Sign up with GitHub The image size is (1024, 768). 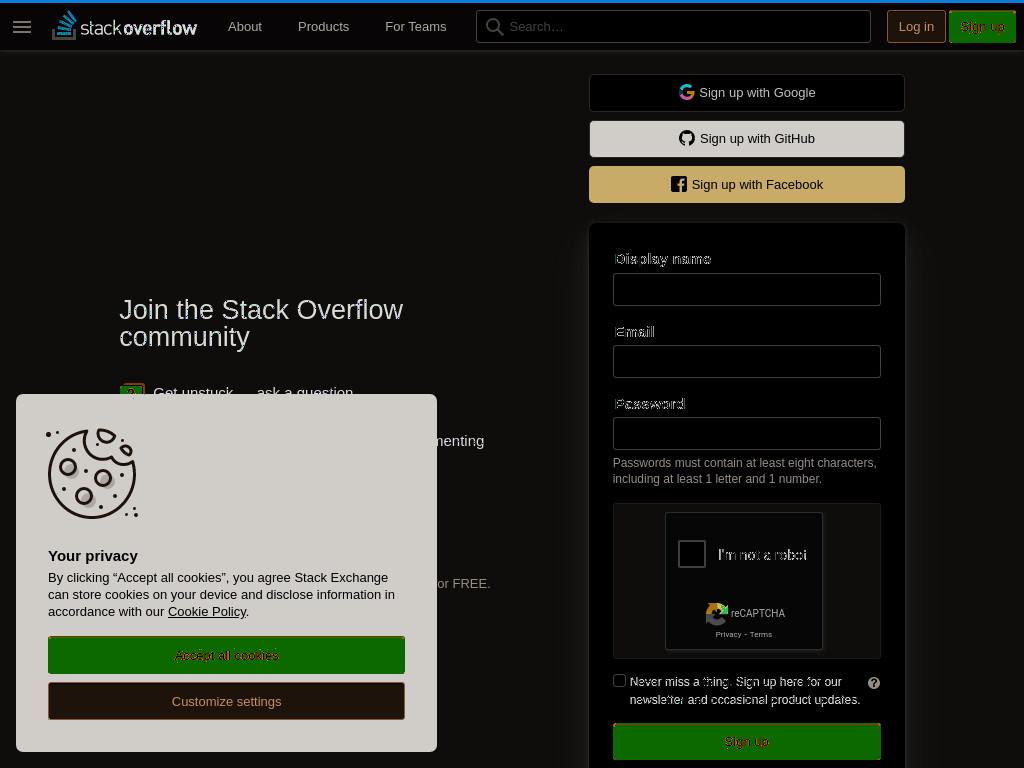746,138
